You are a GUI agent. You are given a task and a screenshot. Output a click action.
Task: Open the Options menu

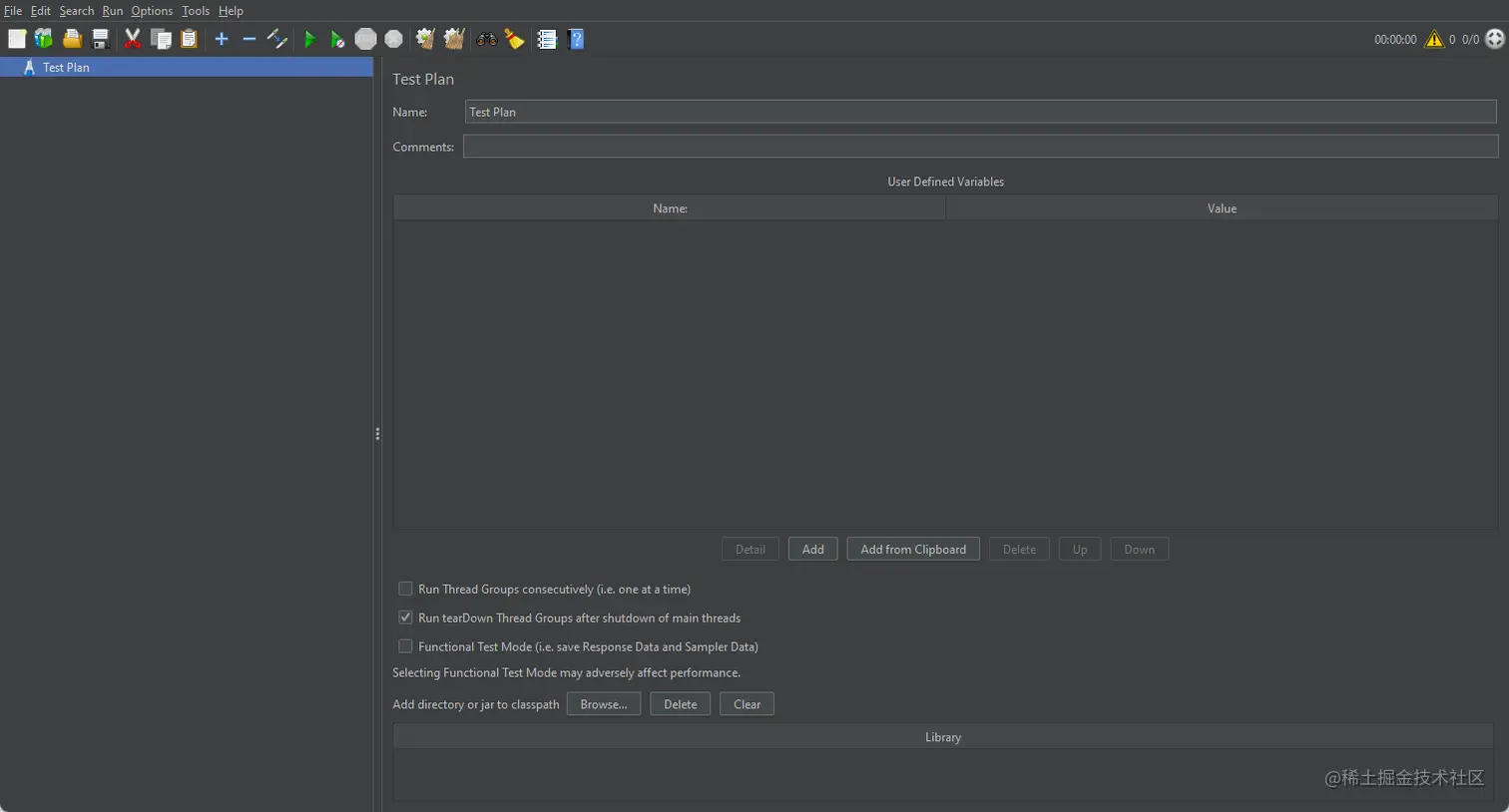click(x=152, y=11)
